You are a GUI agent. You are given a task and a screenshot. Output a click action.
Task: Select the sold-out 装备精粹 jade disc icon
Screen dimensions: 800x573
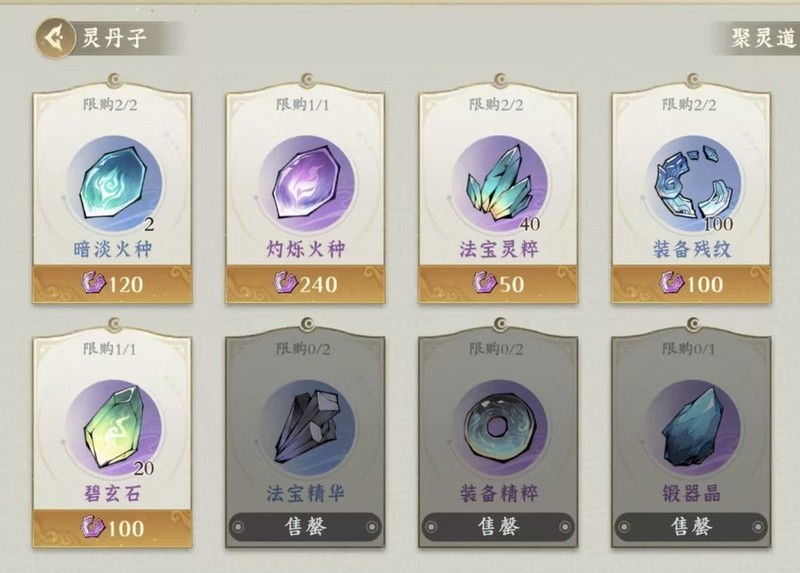click(500, 428)
